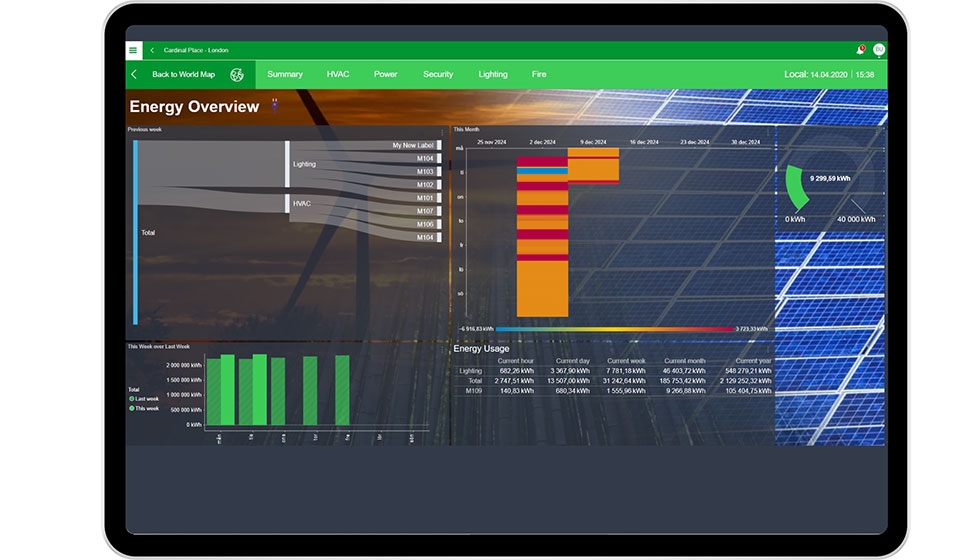Click the BU user avatar icon
The width and height of the screenshot is (980, 560).
[x=879, y=49]
